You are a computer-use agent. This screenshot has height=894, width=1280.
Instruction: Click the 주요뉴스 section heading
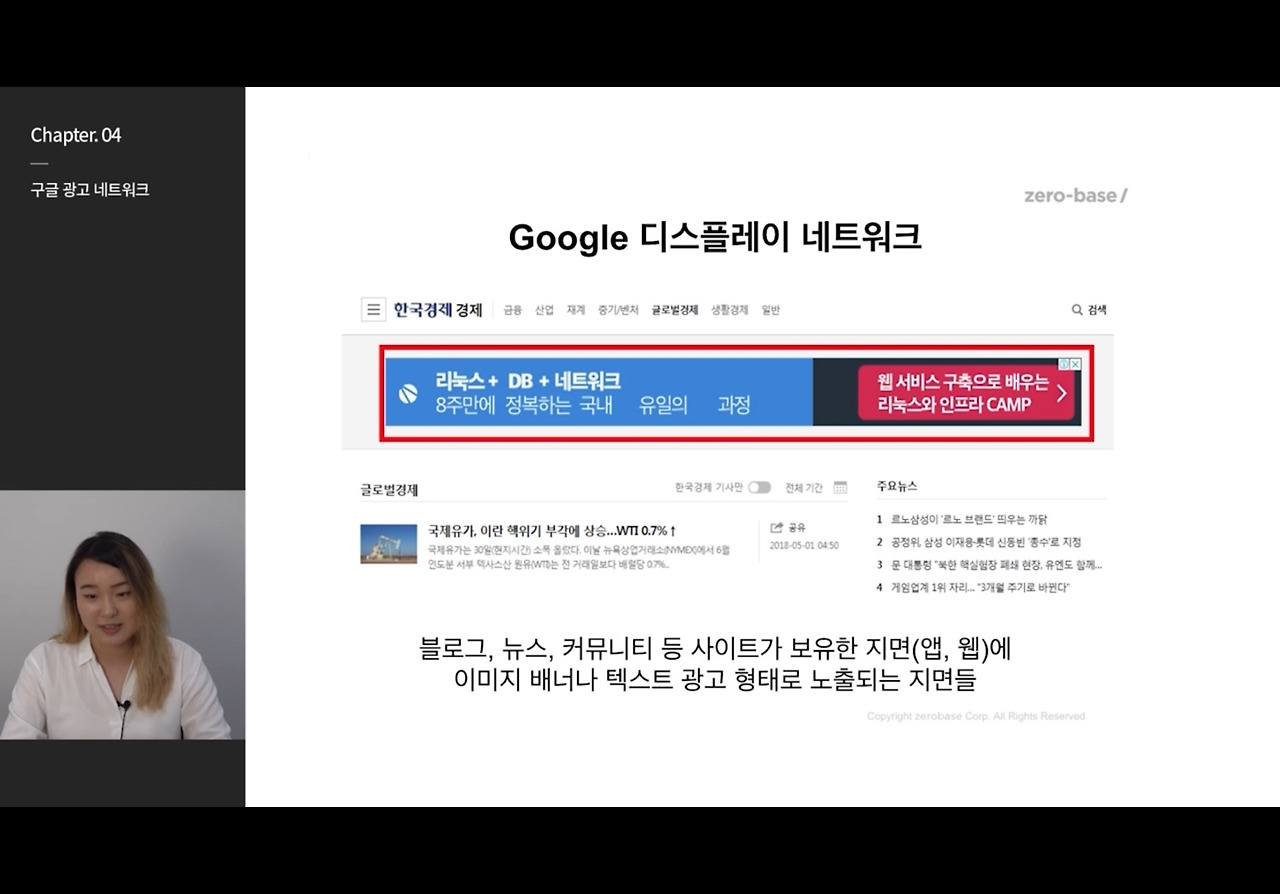pos(897,486)
